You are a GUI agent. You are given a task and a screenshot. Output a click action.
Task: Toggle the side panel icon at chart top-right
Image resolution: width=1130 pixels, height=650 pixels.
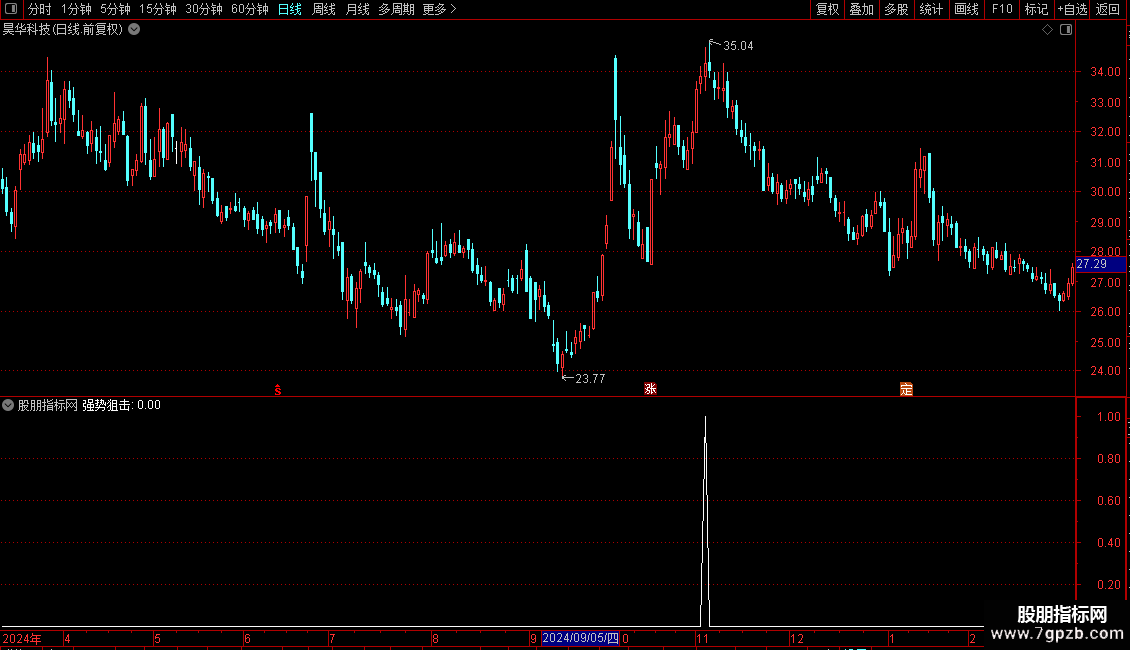pos(1066,30)
